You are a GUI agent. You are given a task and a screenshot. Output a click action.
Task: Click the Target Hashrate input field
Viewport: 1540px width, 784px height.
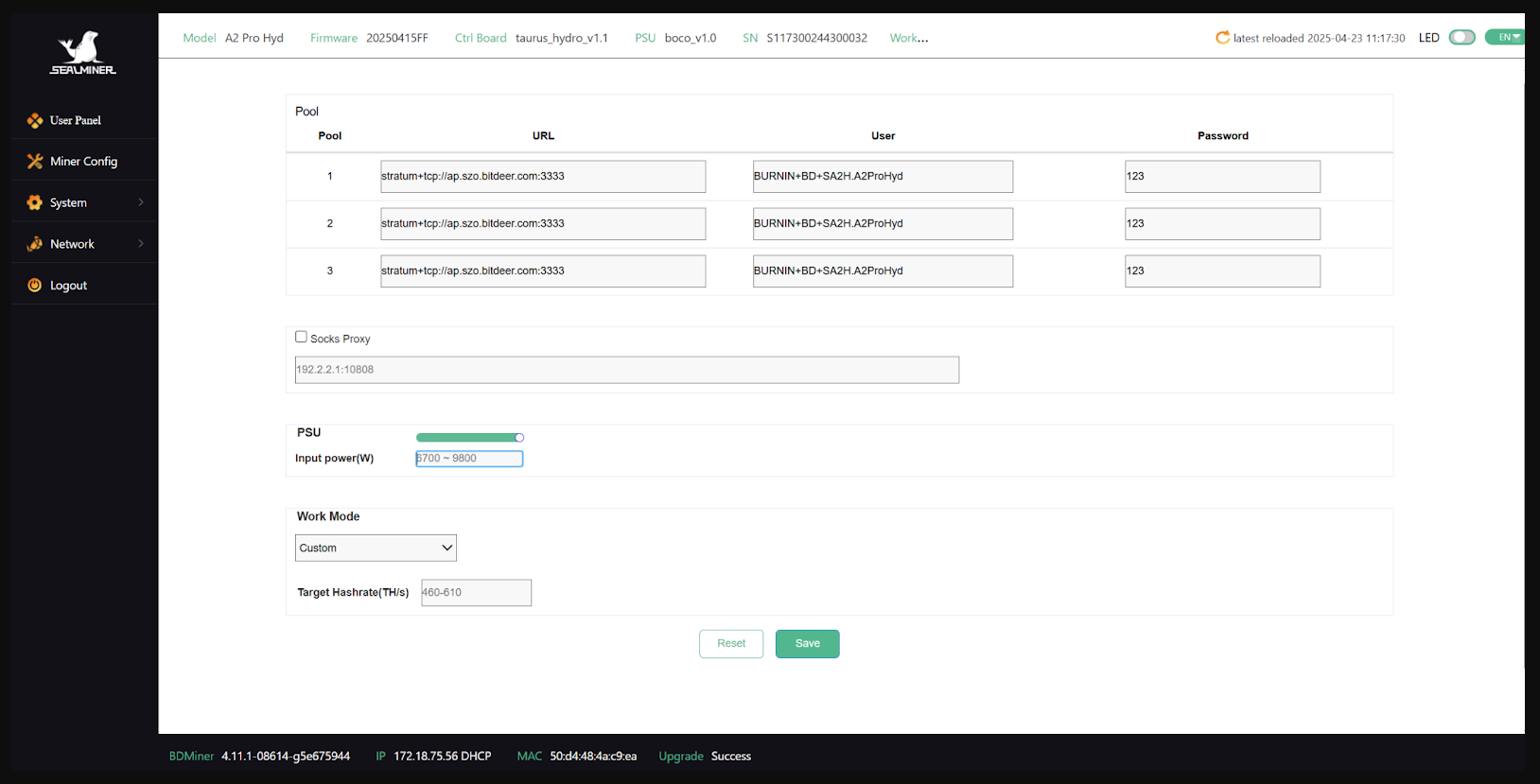tap(476, 593)
